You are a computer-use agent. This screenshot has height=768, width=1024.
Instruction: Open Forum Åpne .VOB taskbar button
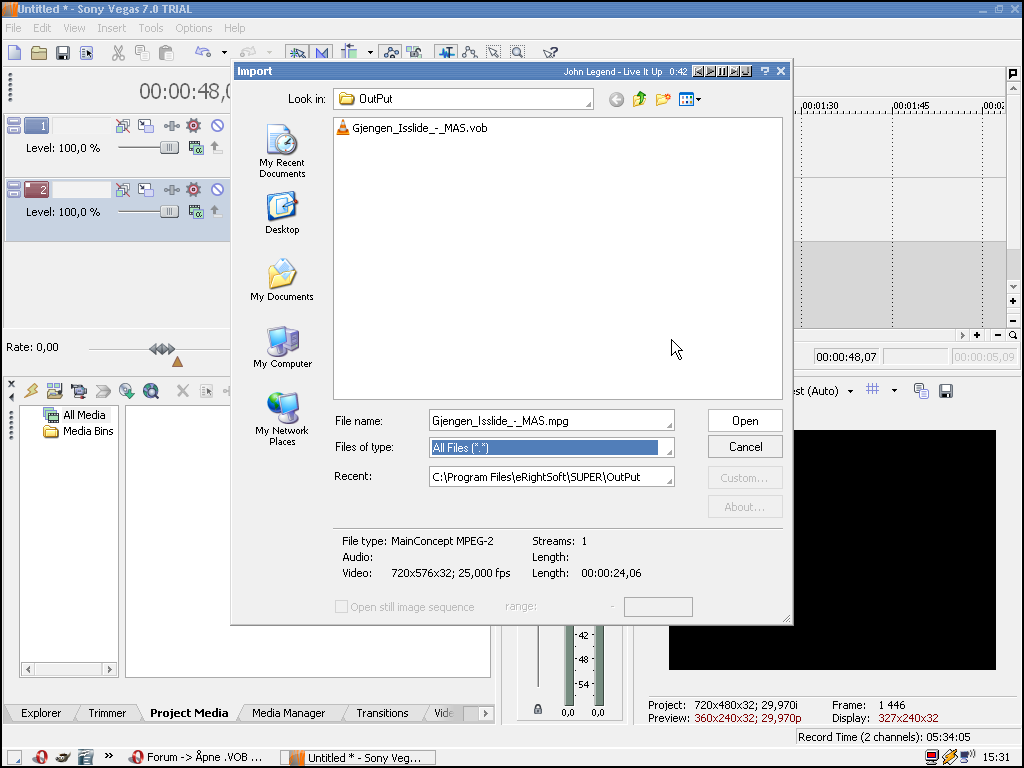point(197,757)
